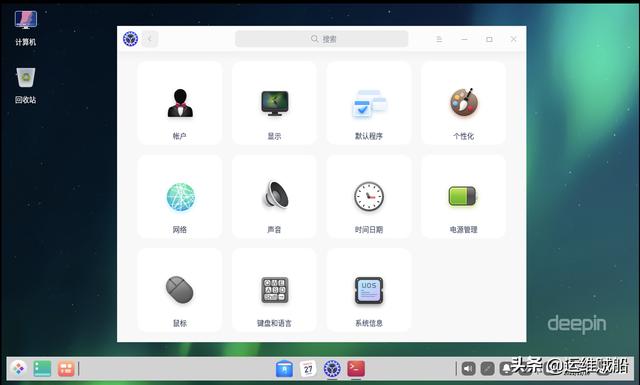Open the 键盘和语言 (Keyboard and Language) module
The width and height of the screenshot is (640, 385).
(x=274, y=290)
